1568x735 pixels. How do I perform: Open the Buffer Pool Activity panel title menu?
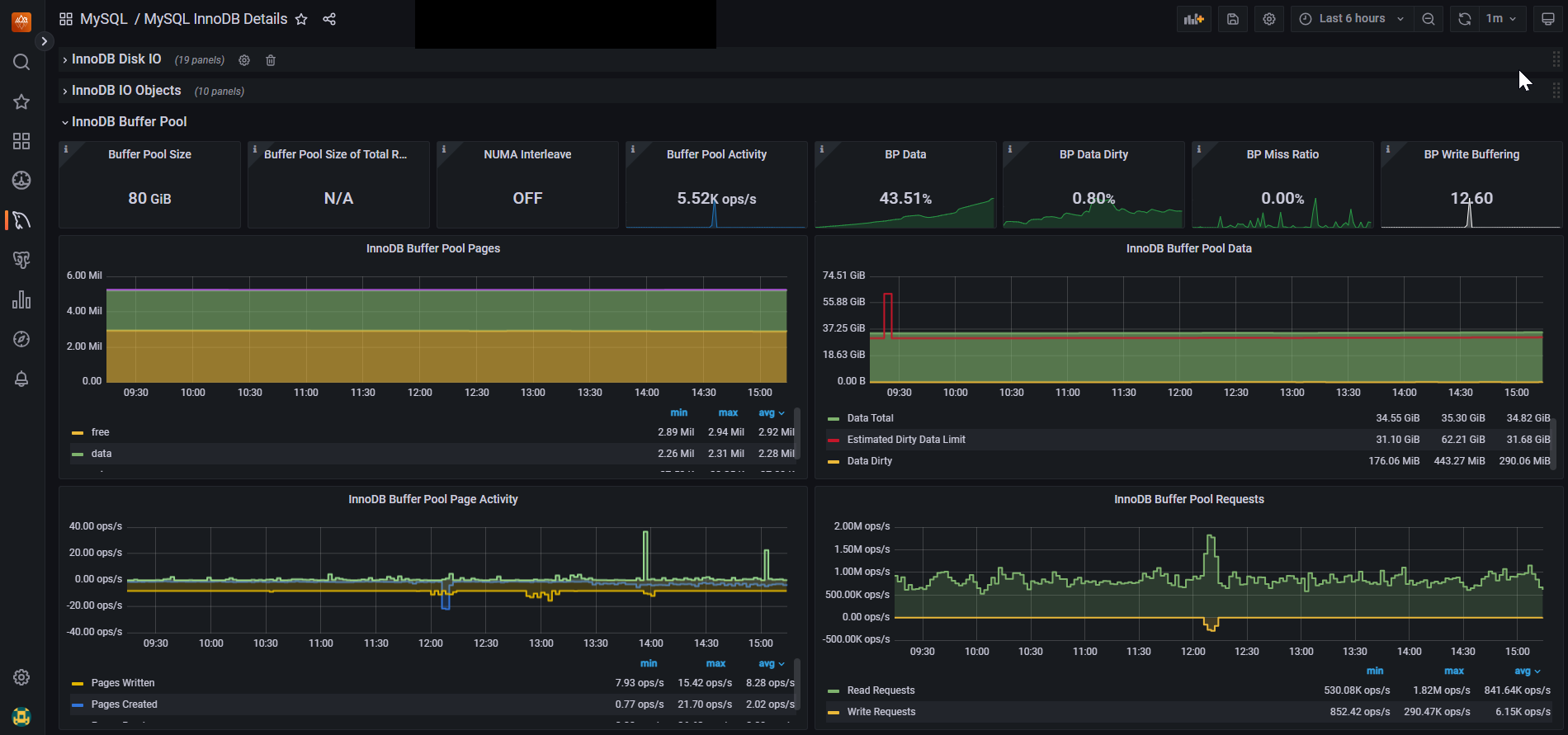pos(716,154)
